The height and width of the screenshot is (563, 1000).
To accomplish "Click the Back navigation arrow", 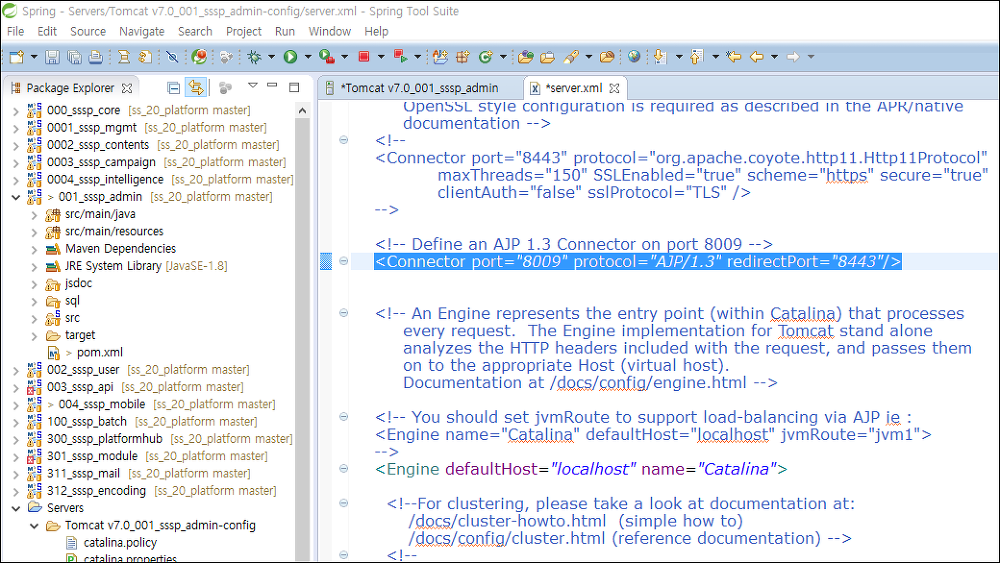I will [757, 57].
